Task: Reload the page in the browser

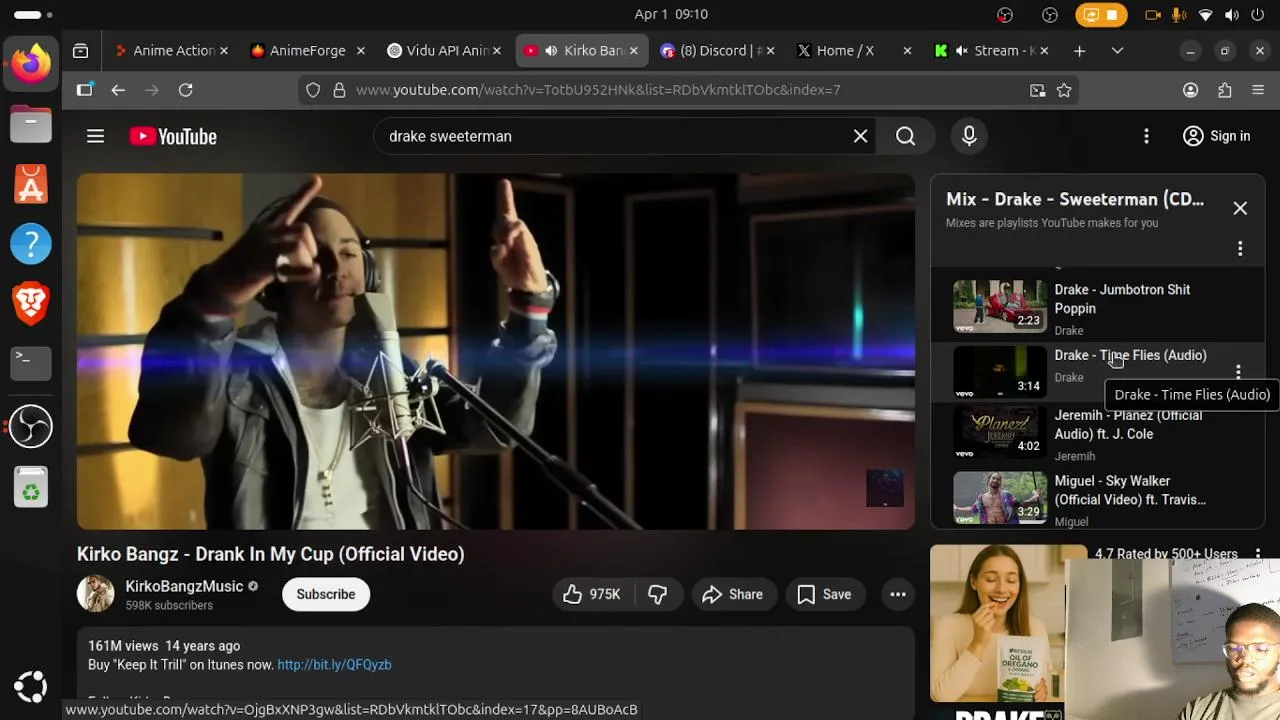Action: tap(185, 90)
